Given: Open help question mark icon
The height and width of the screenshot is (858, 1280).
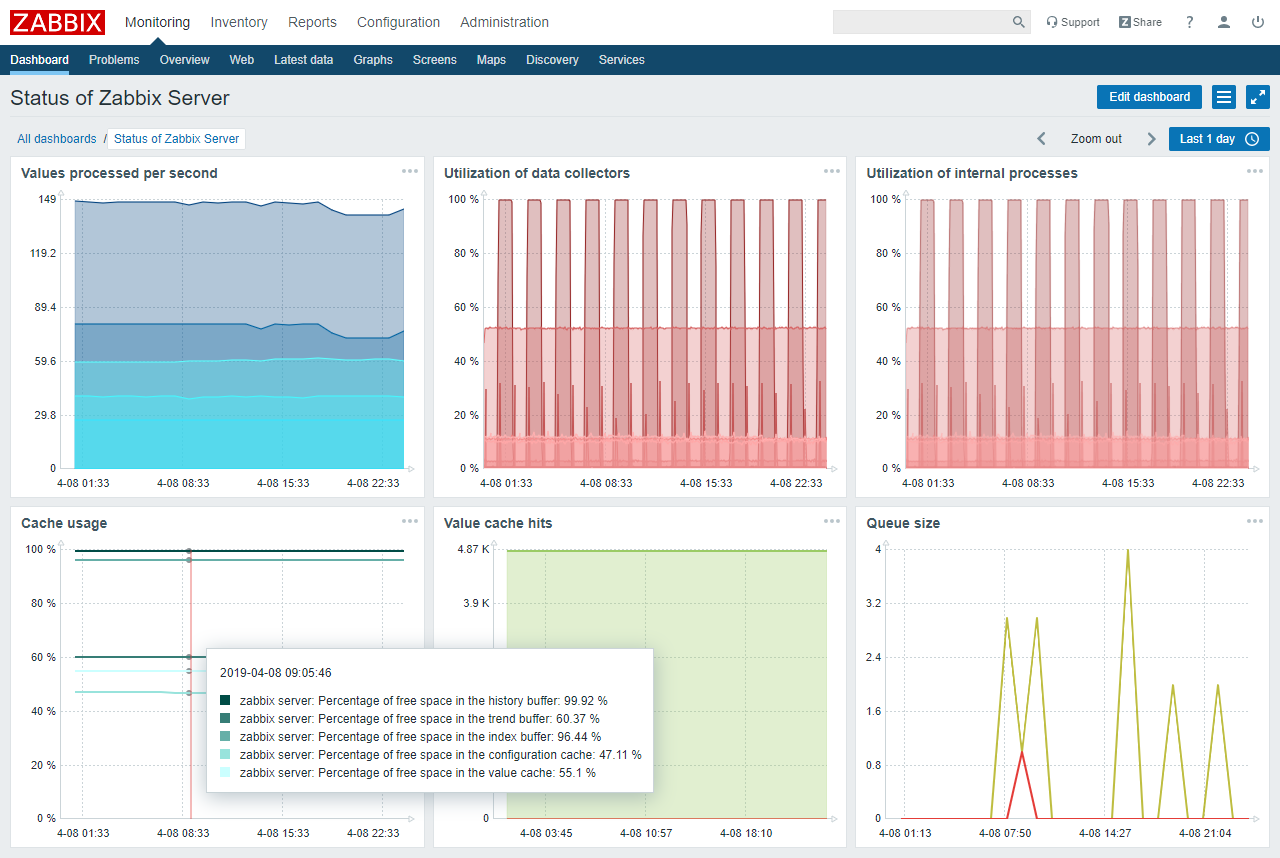Looking at the screenshot, I should tap(1189, 22).
